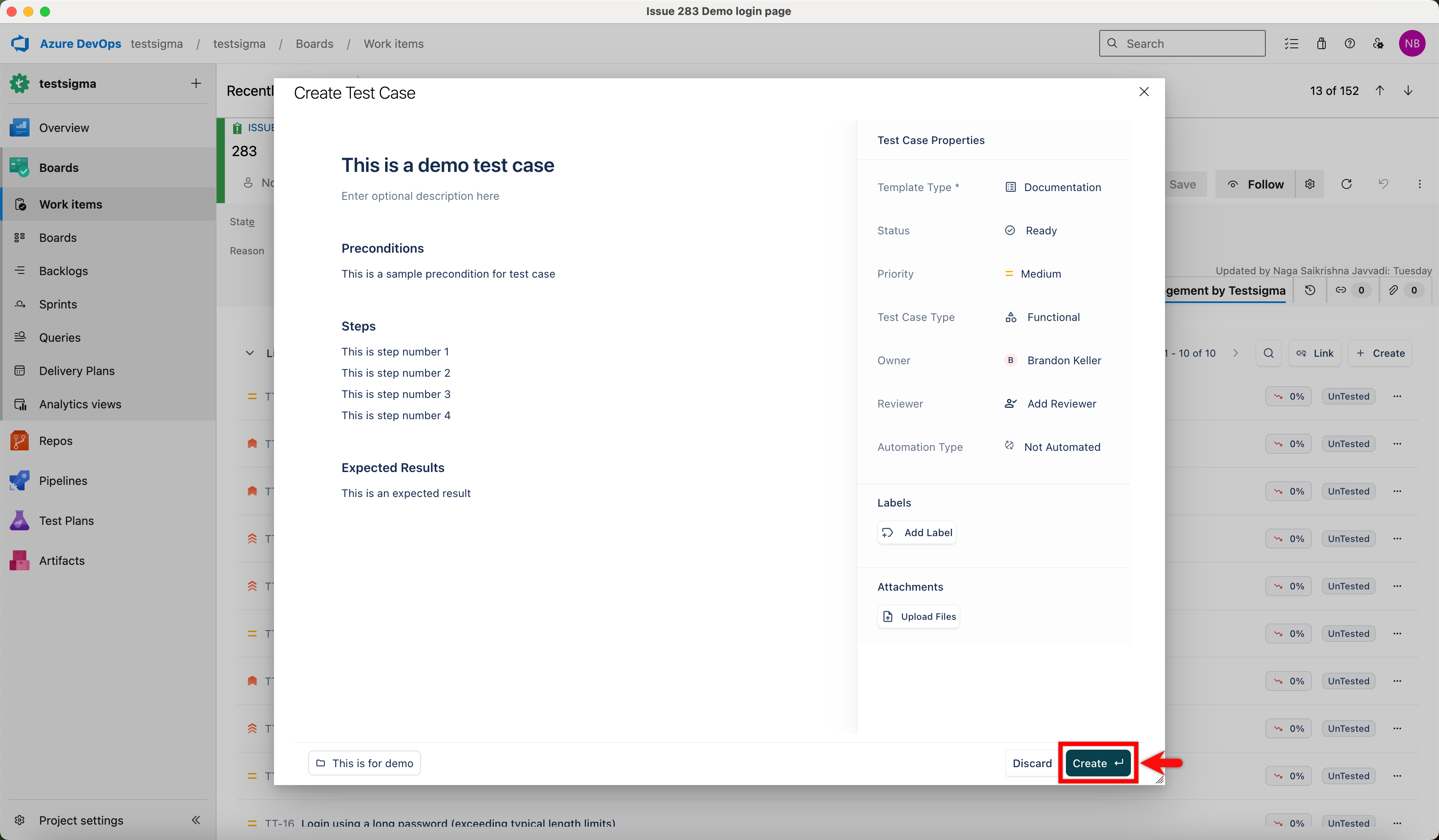Open the marketplace shopping bag icon

tap(1321, 43)
